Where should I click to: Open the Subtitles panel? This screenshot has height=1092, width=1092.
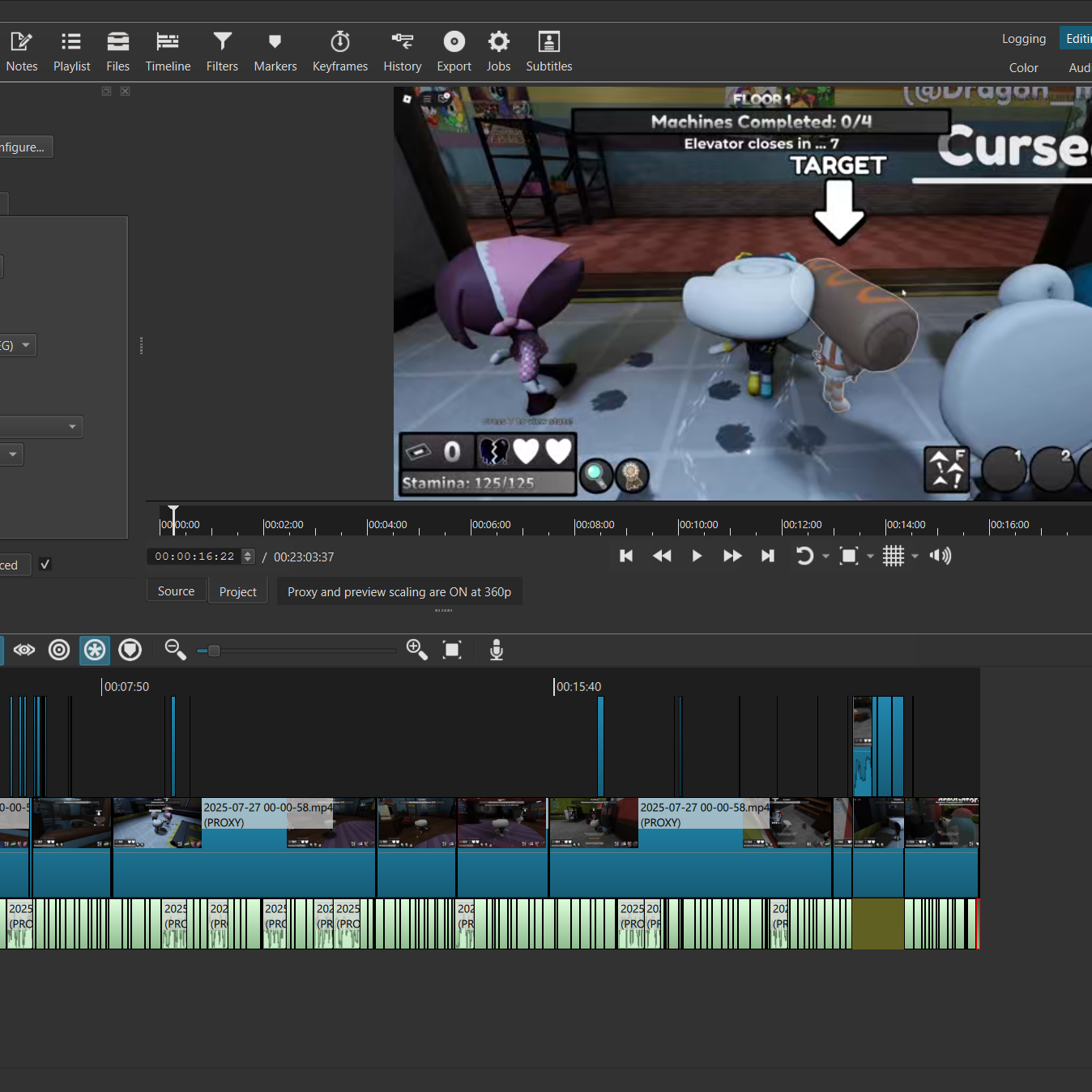pyautogui.click(x=548, y=52)
